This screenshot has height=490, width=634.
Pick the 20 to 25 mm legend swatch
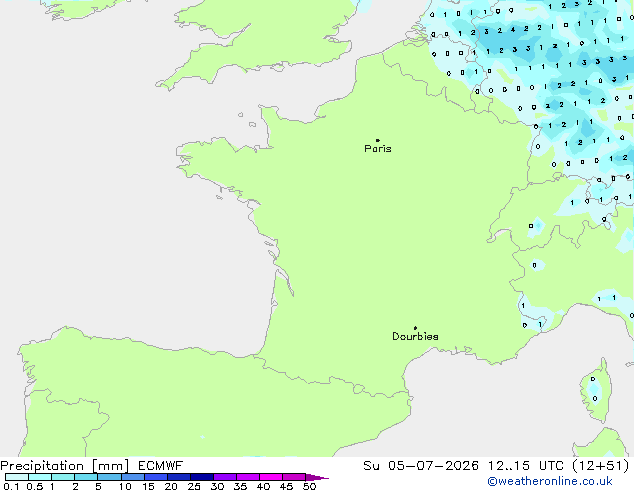click(x=178, y=477)
